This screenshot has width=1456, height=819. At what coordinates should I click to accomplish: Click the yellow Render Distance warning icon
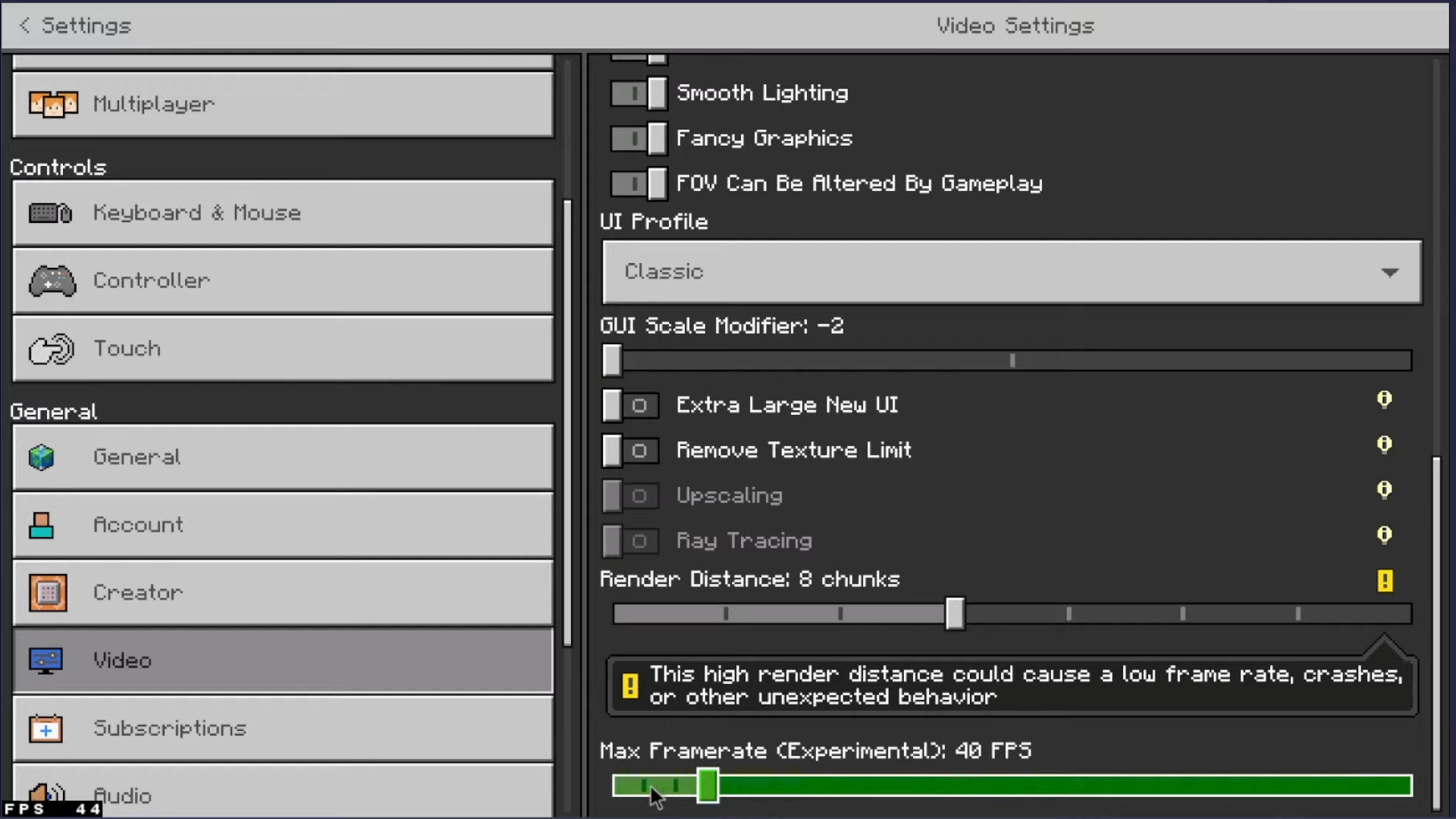tap(1385, 581)
